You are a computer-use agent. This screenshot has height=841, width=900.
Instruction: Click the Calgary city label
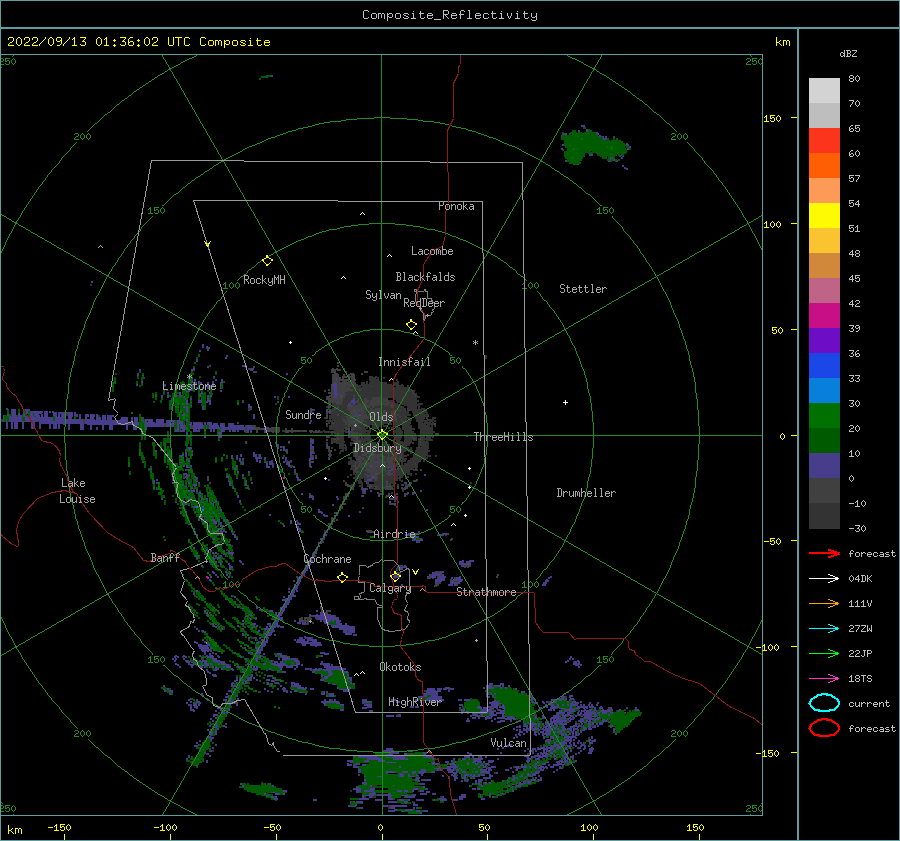click(x=390, y=588)
